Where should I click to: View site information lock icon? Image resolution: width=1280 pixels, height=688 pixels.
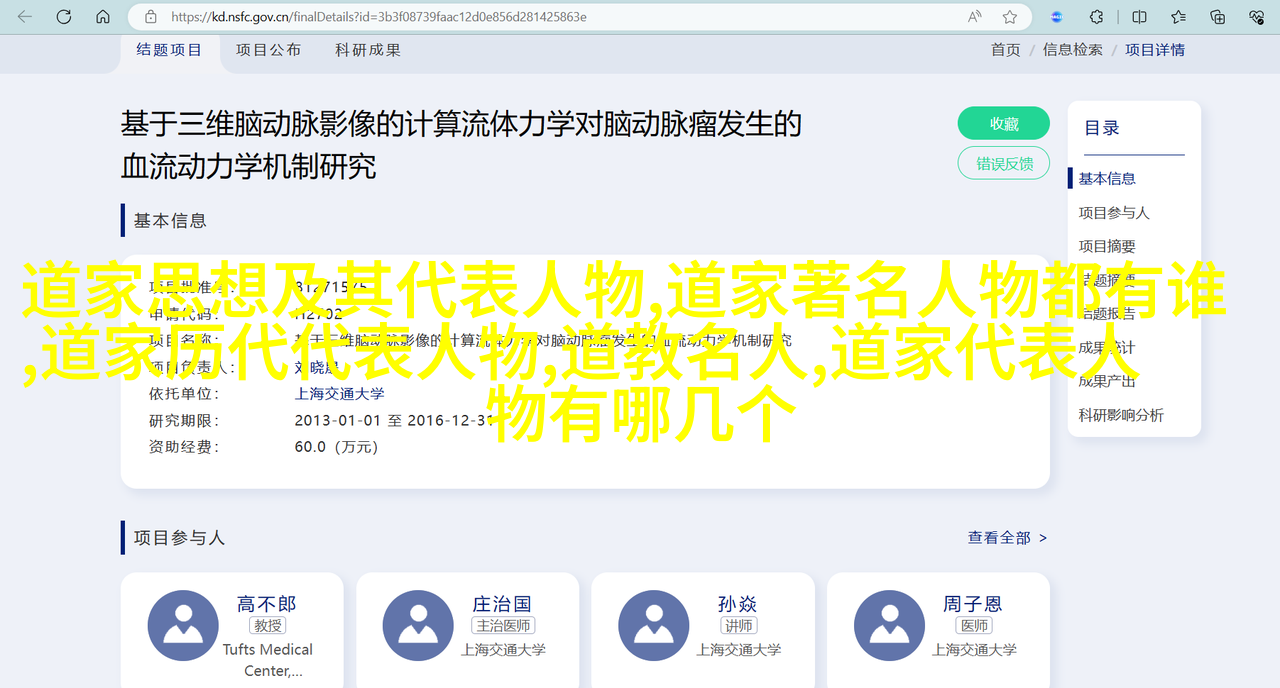(x=151, y=17)
